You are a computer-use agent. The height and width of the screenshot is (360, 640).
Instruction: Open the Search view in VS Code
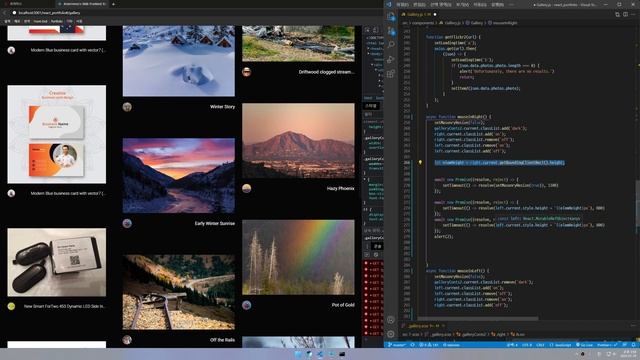[x=391, y=44]
